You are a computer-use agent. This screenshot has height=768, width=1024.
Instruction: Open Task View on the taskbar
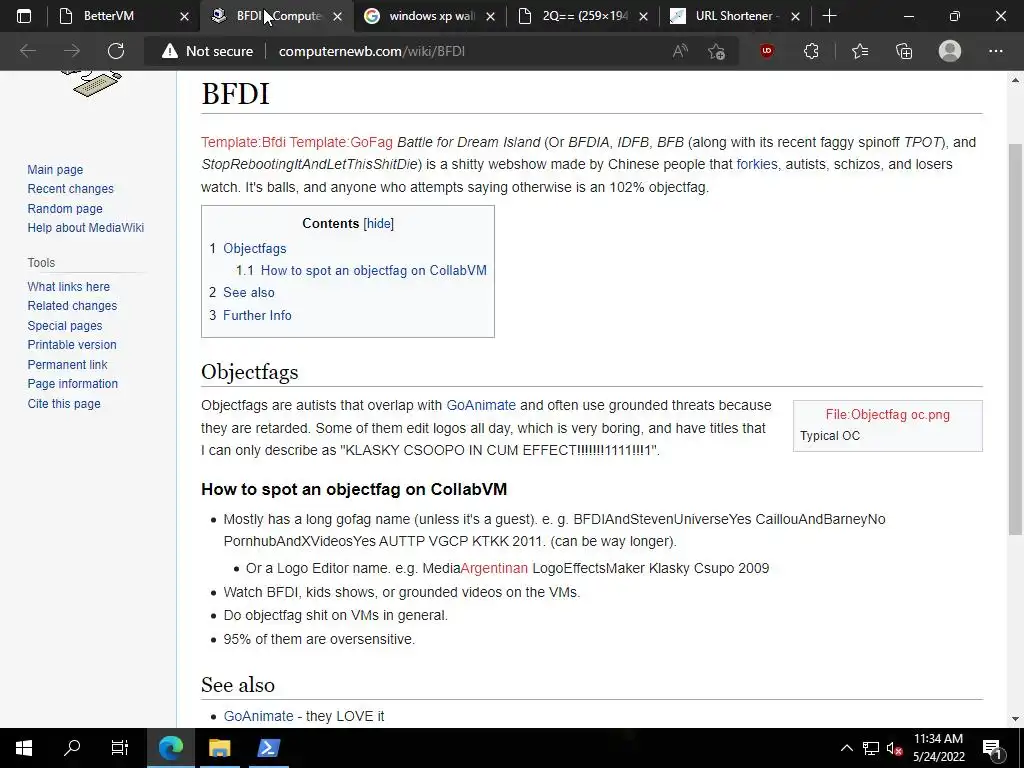[x=120, y=748]
